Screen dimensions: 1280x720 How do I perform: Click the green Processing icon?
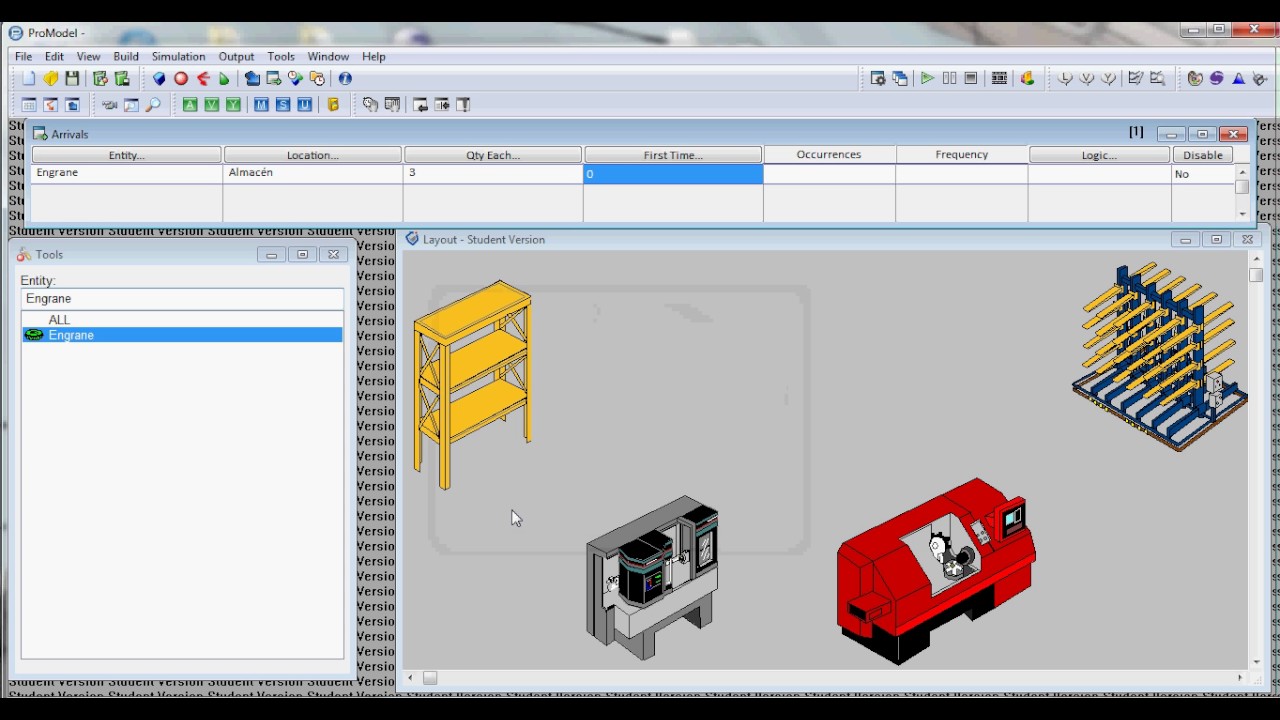[224, 78]
